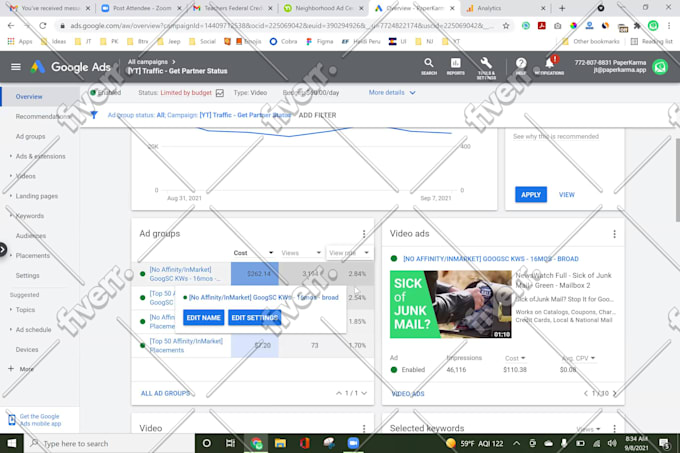Click the Google Ads logo

[x=71, y=67]
